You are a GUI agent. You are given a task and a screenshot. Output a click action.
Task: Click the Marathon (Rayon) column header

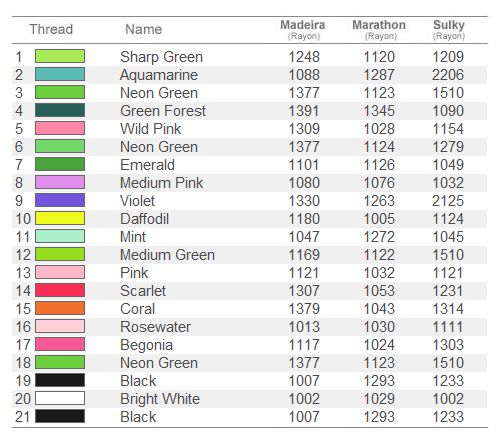point(379,29)
